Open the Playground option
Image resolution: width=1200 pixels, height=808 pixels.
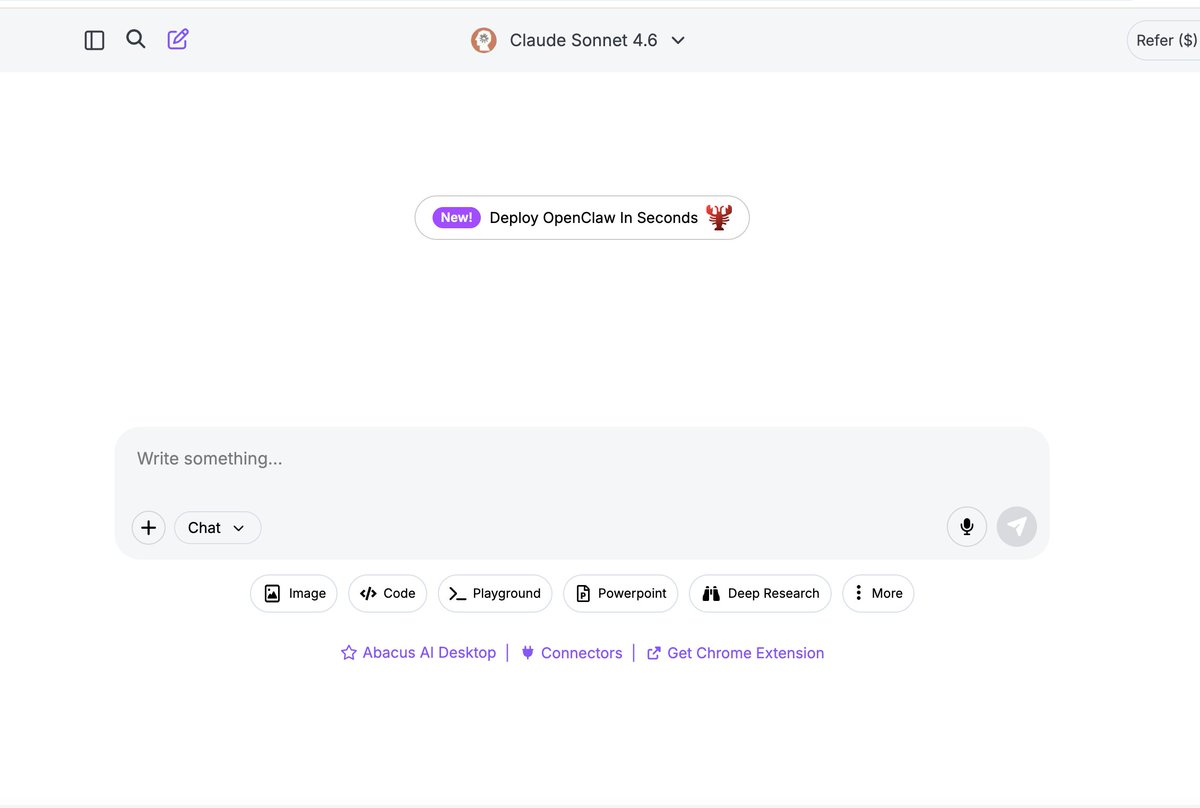tap(495, 593)
